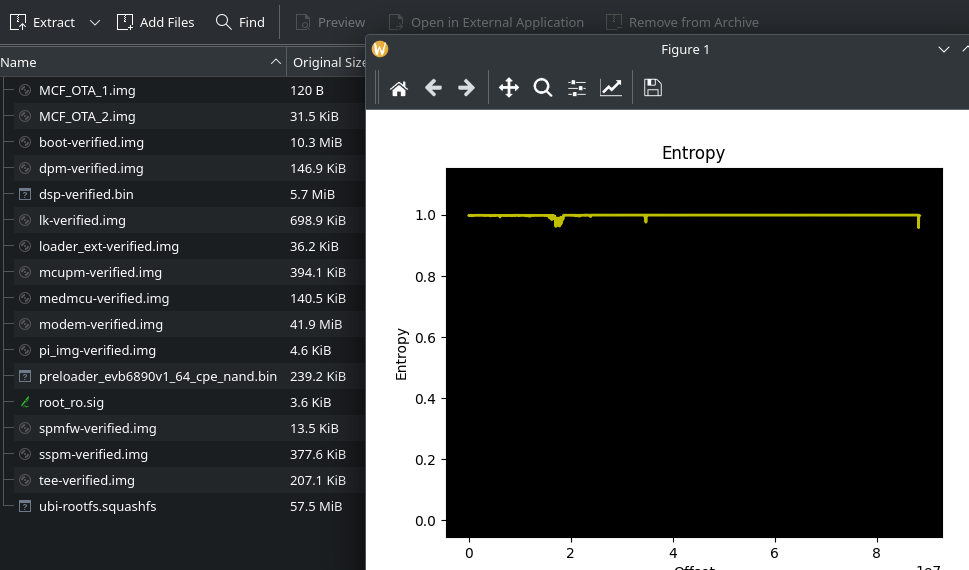Viewport: 969px width, 570px height.
Task: Open the Extract dropdown arrow
Action: point(94,22)
